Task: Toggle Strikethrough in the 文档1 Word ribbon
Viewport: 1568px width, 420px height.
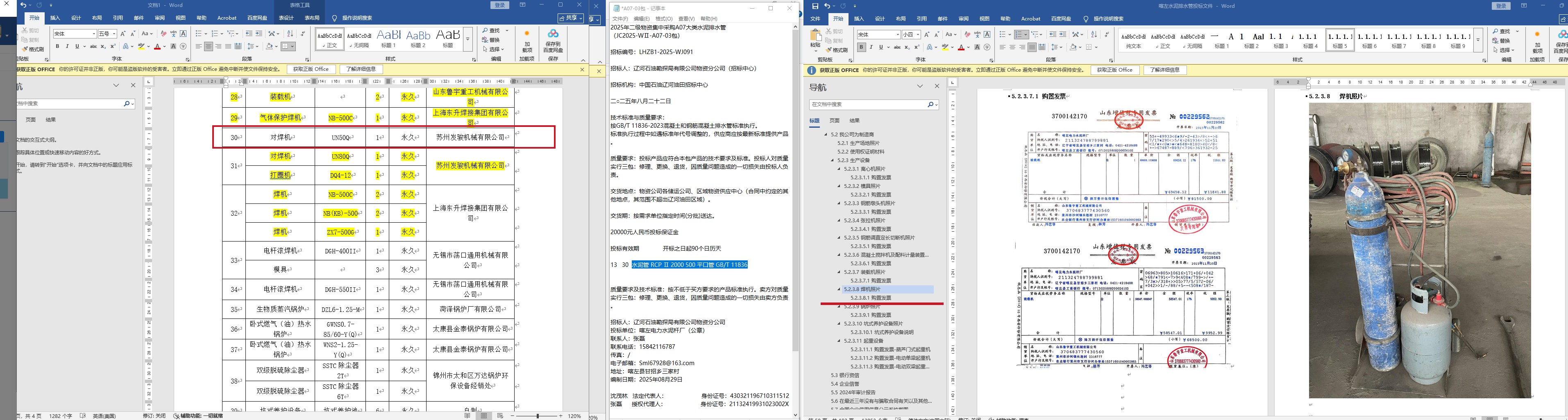Action: pos(93,46)
